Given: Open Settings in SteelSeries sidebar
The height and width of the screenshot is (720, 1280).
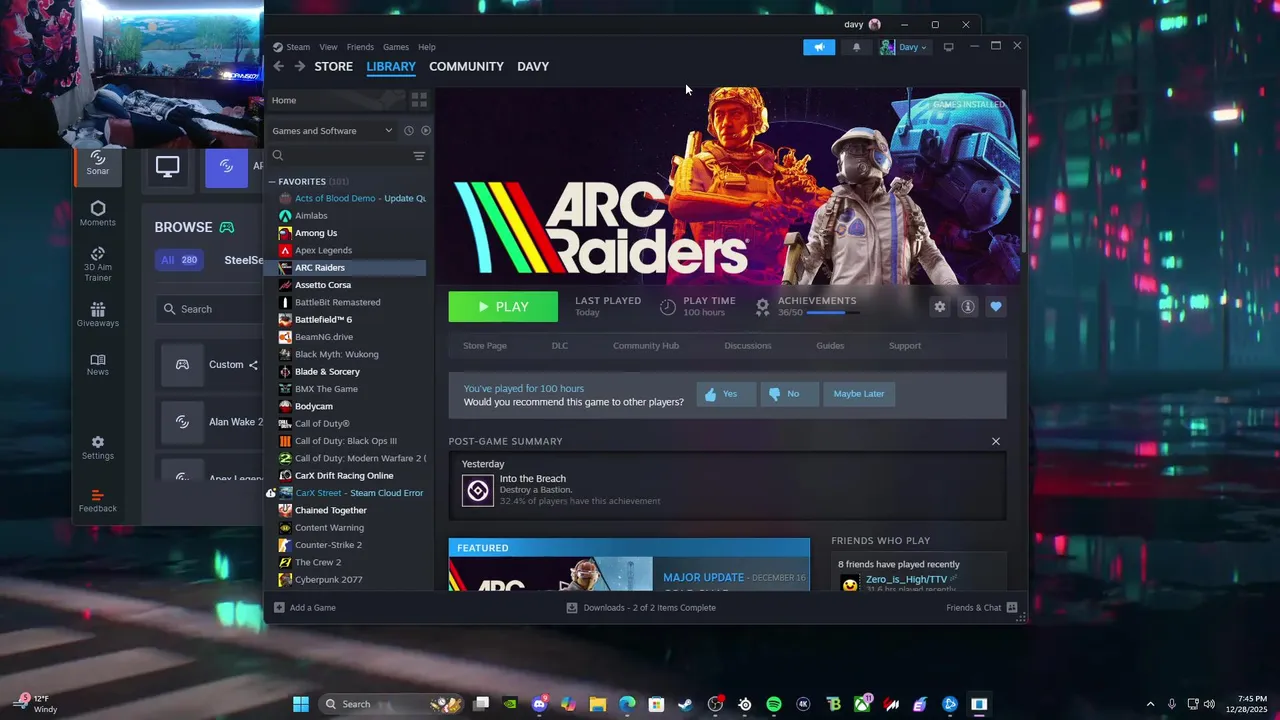Looking at the screenshot, I should [98, 447].
